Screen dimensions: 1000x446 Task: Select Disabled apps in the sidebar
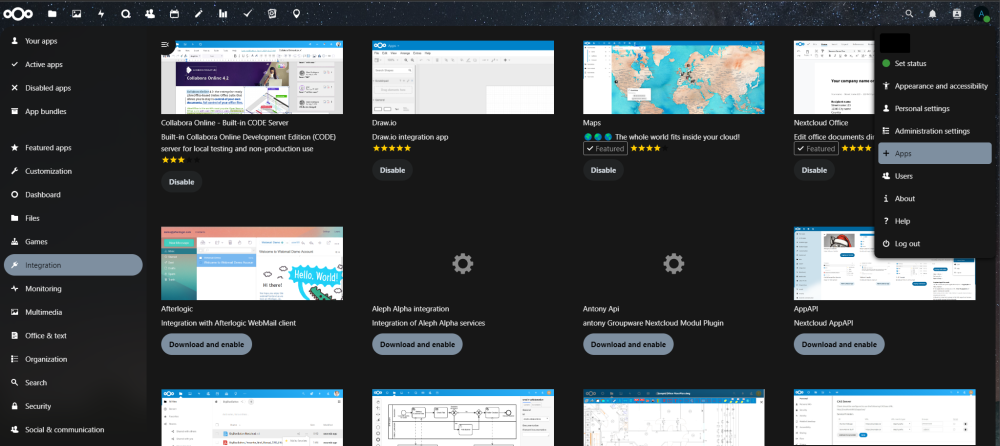tap(73, 88)
